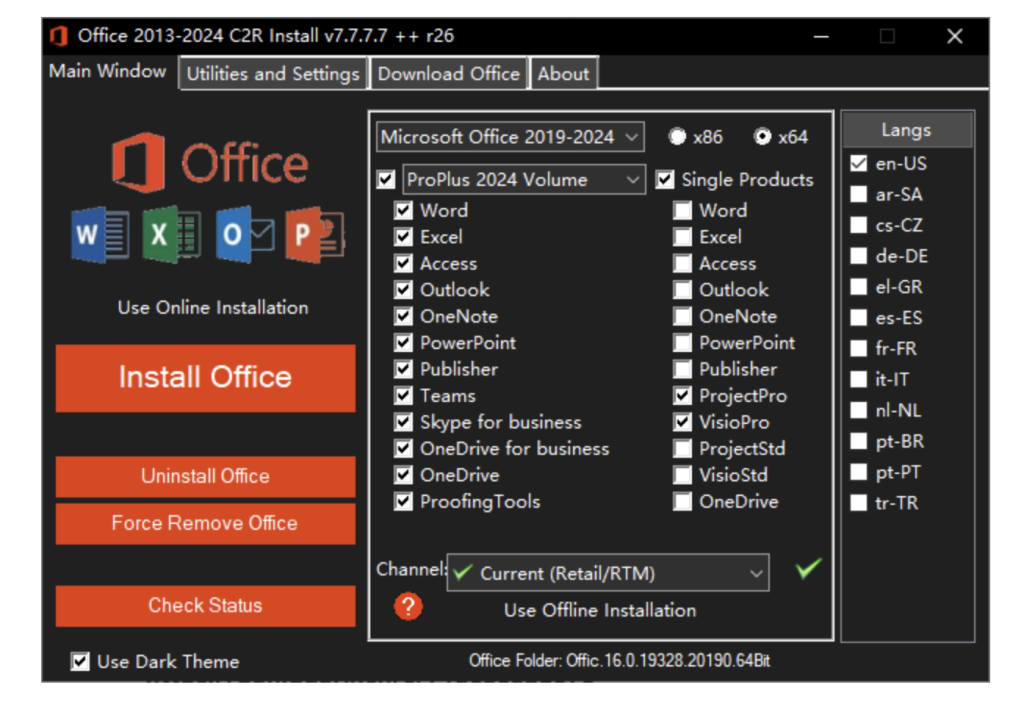This screenshot has height=704, width=1024.
Task: Open the Microsoft Office 2019-2024 version dropdown
Action: click(x=510, y=137)
